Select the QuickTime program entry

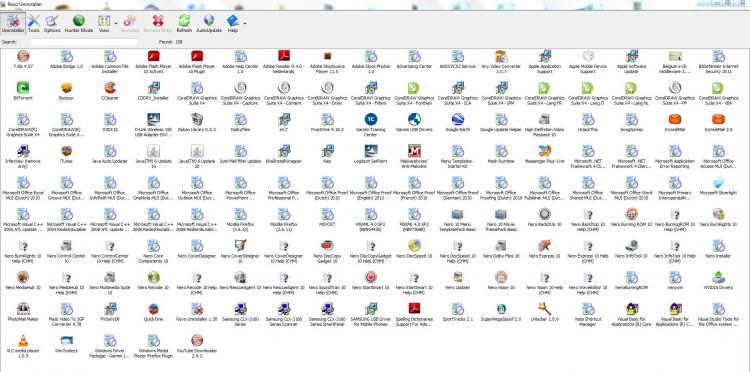click(154, 312)
